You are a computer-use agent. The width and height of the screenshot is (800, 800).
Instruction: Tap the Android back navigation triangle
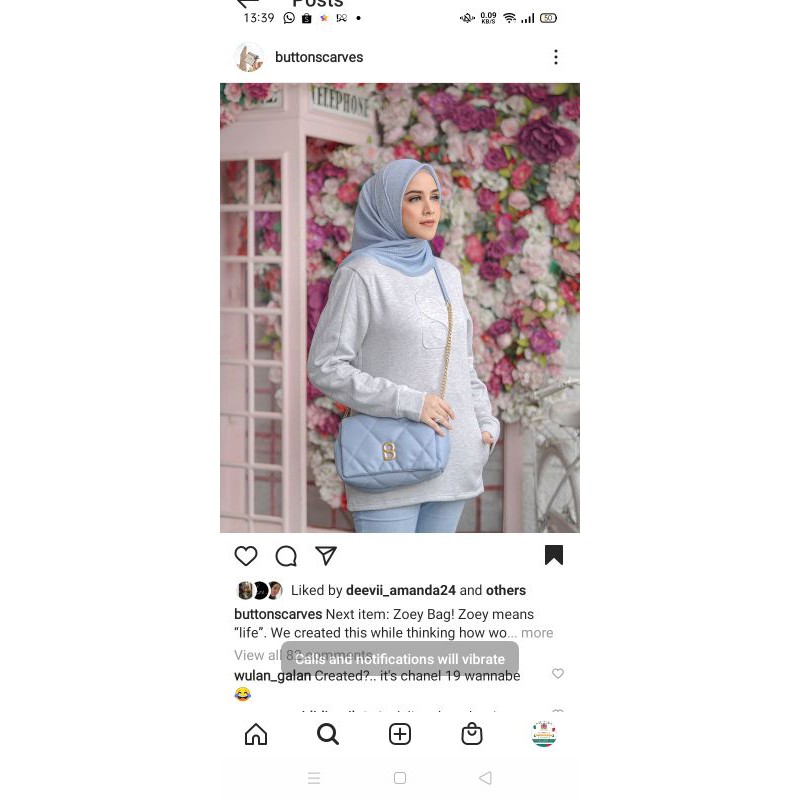(485, 778)
